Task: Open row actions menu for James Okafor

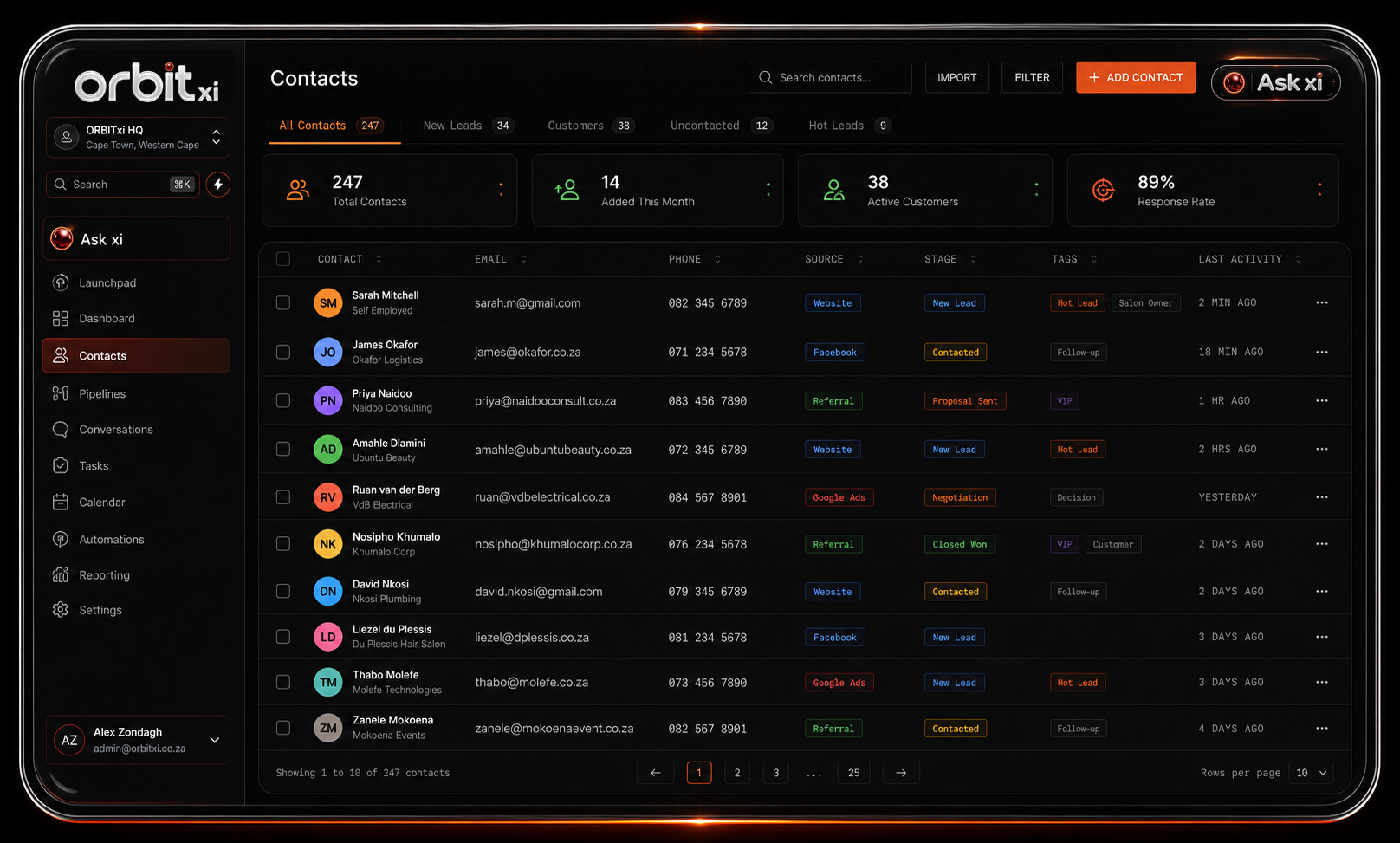Action: 1322,352
